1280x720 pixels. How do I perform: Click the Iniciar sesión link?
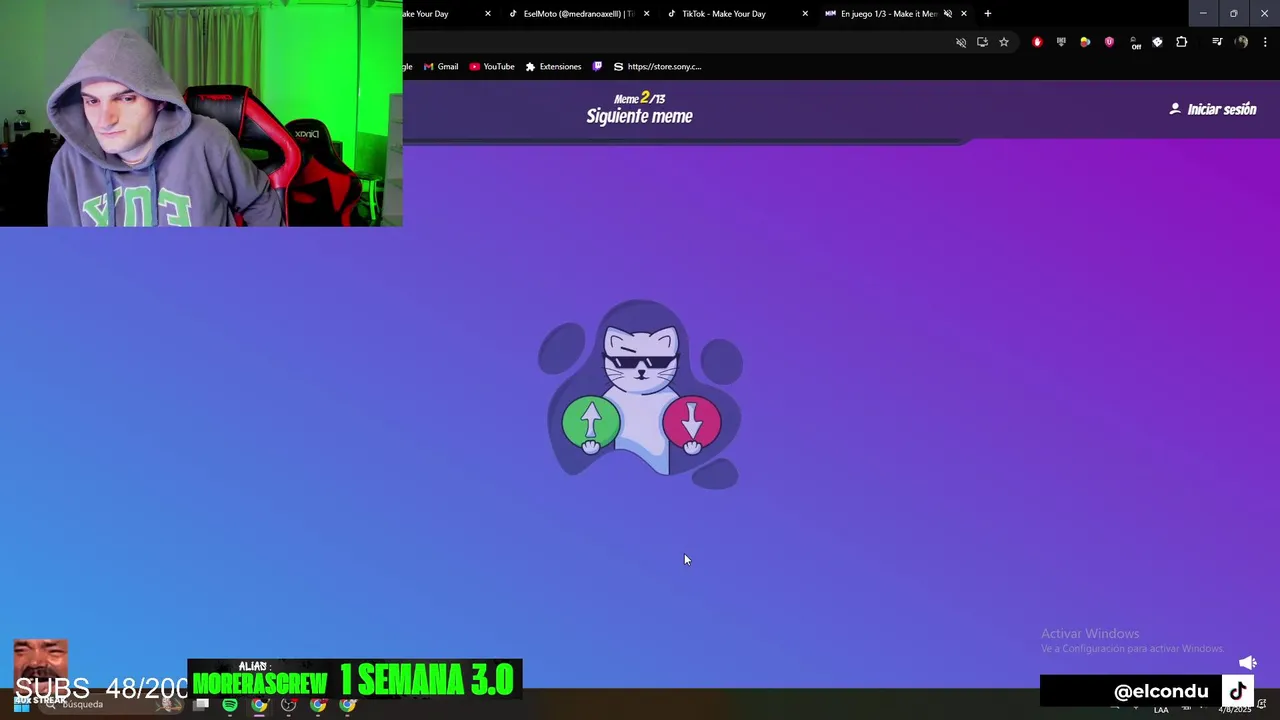click(1213, 109)
